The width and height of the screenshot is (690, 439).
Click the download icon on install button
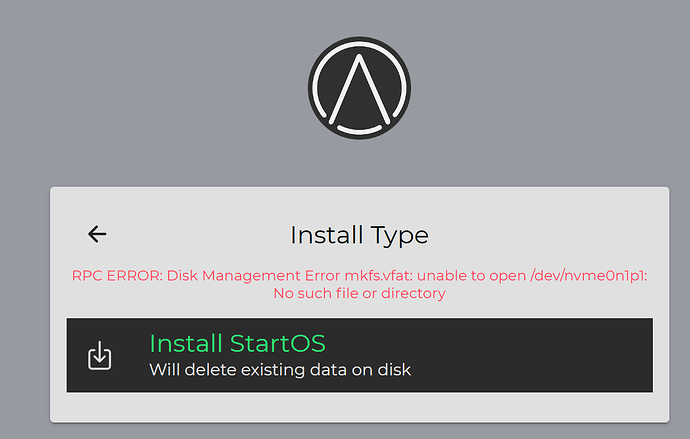(99, 355)
